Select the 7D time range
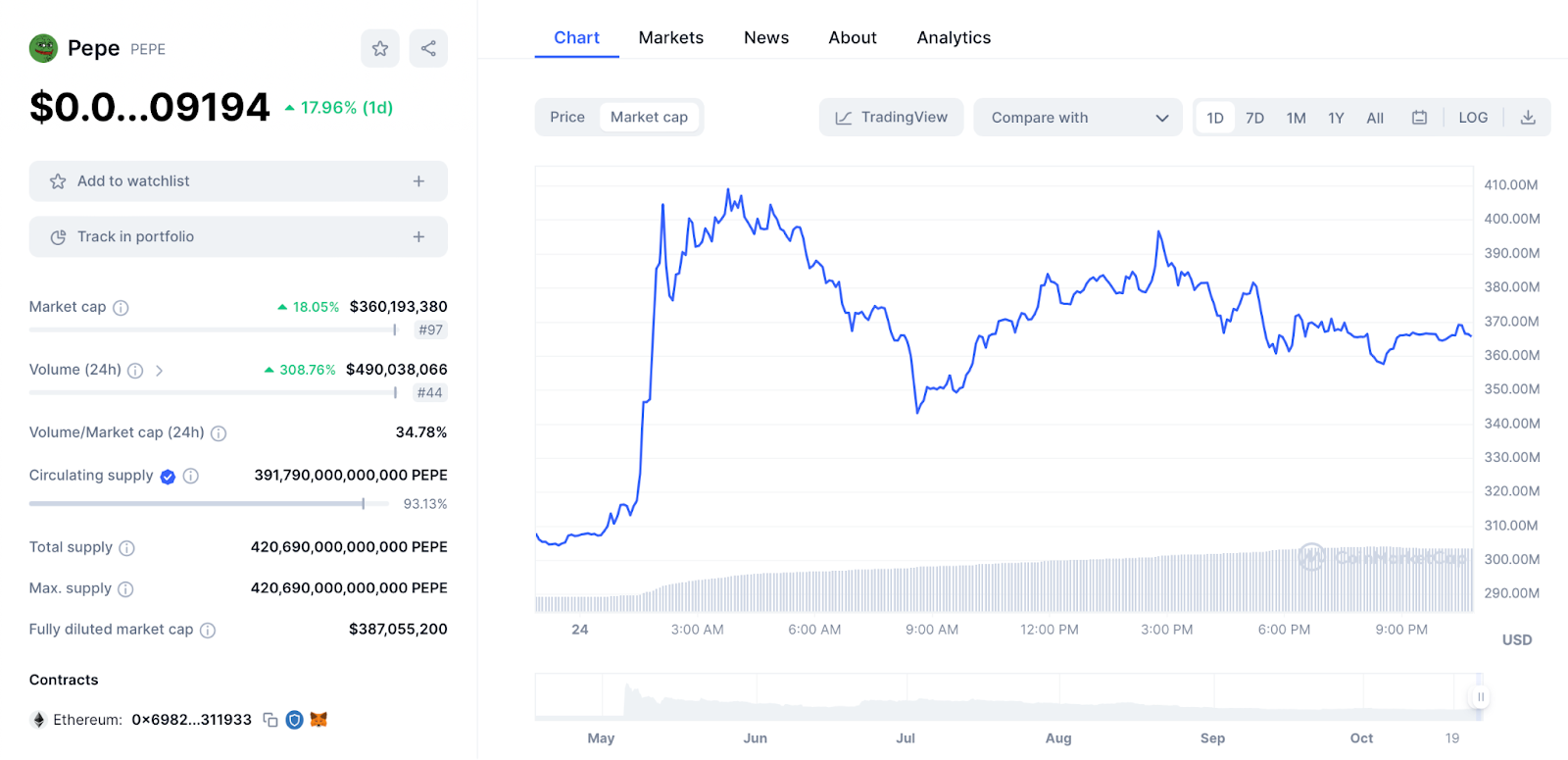1568x760 pixels. tap(1254, 118)
